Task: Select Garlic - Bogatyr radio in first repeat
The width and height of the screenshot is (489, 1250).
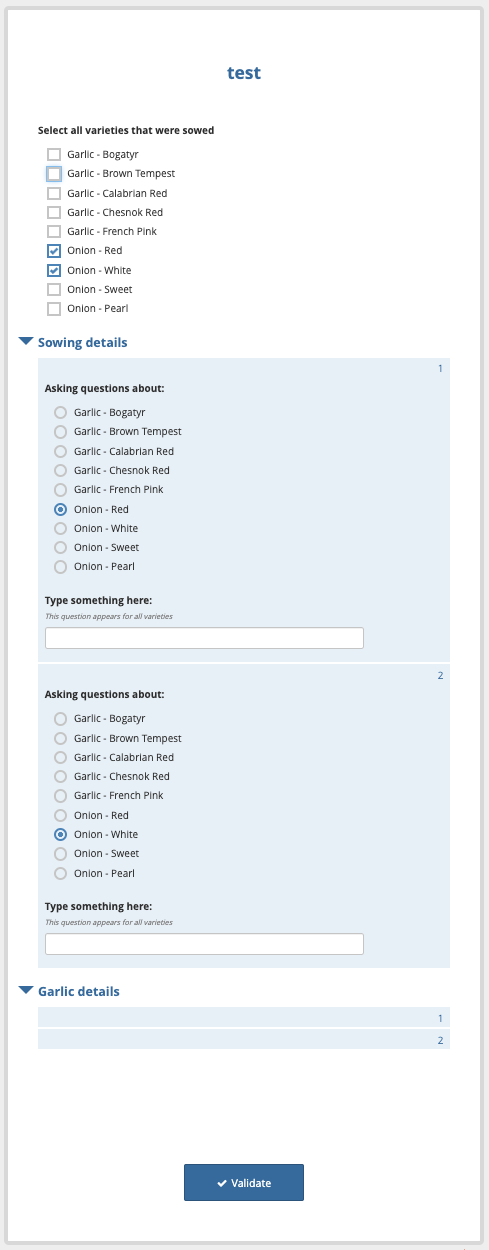Action: (61, 412)
